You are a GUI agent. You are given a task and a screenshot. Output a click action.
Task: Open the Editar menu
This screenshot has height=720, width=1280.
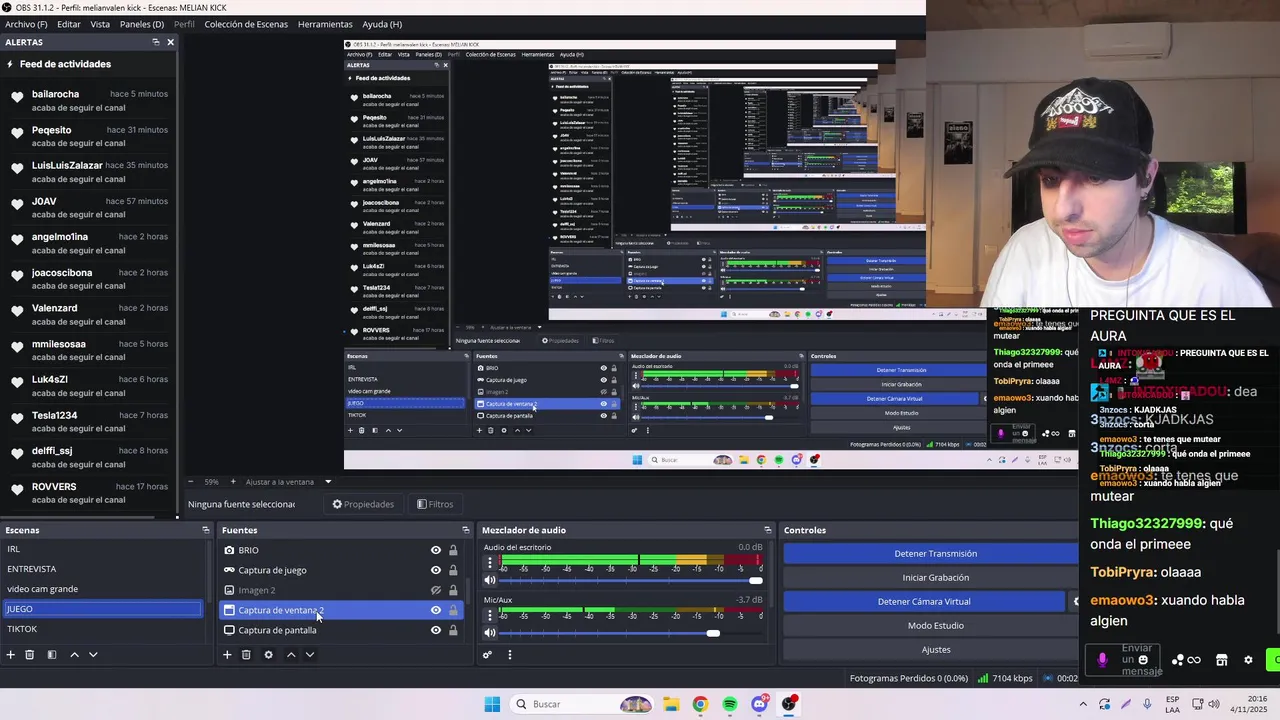click(69, 24)
